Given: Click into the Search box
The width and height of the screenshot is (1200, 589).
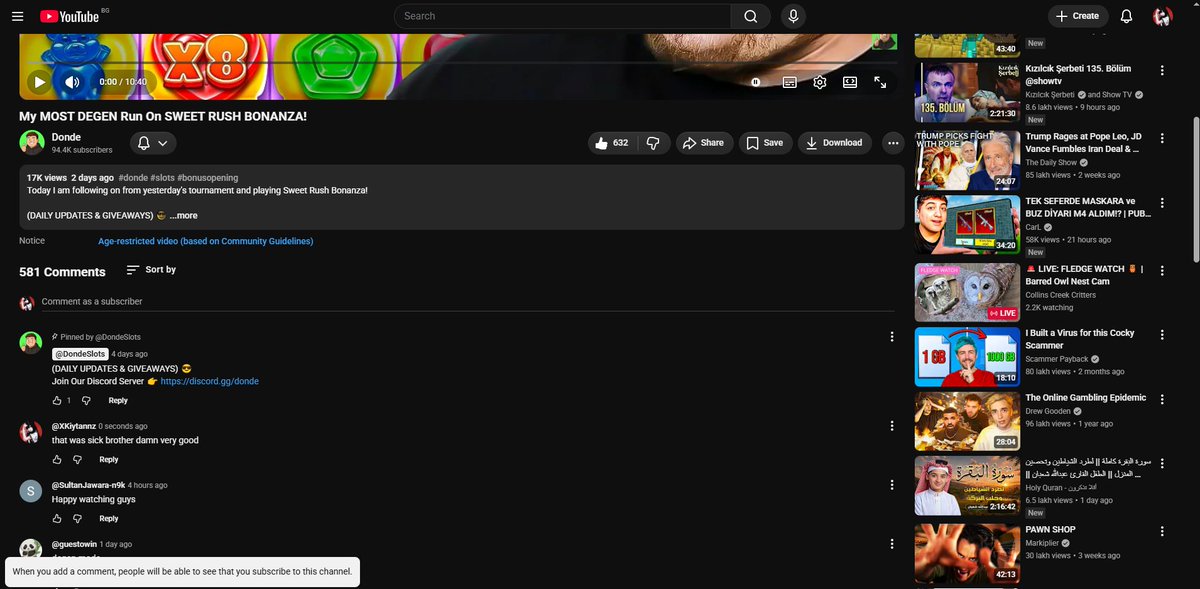Looking at the screenshot, I should point(562,16).
